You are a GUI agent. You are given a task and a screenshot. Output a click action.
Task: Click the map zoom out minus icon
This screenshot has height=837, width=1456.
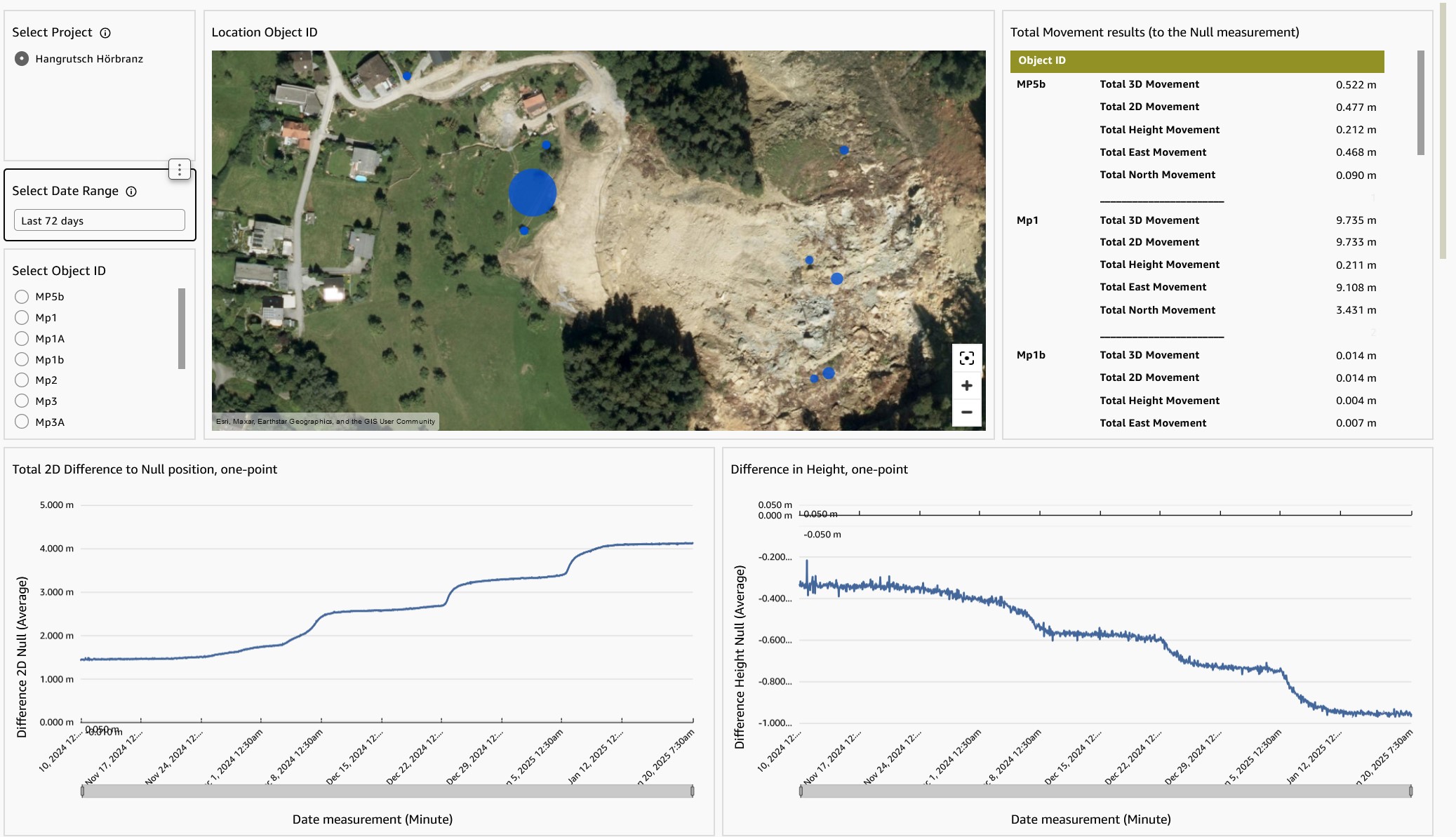[x=966, y=413]
